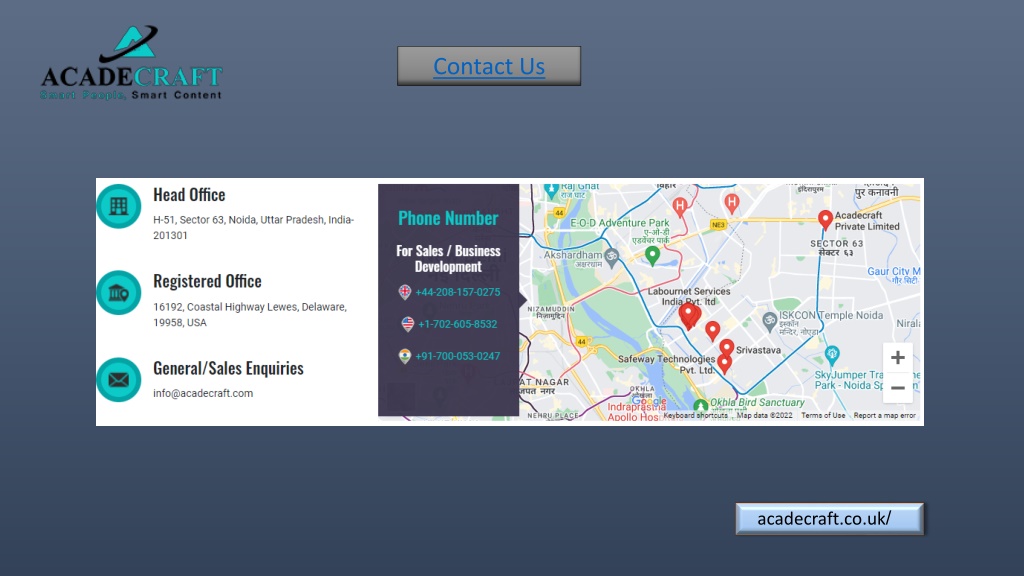Open the Contact Us link

click(488, 66)
